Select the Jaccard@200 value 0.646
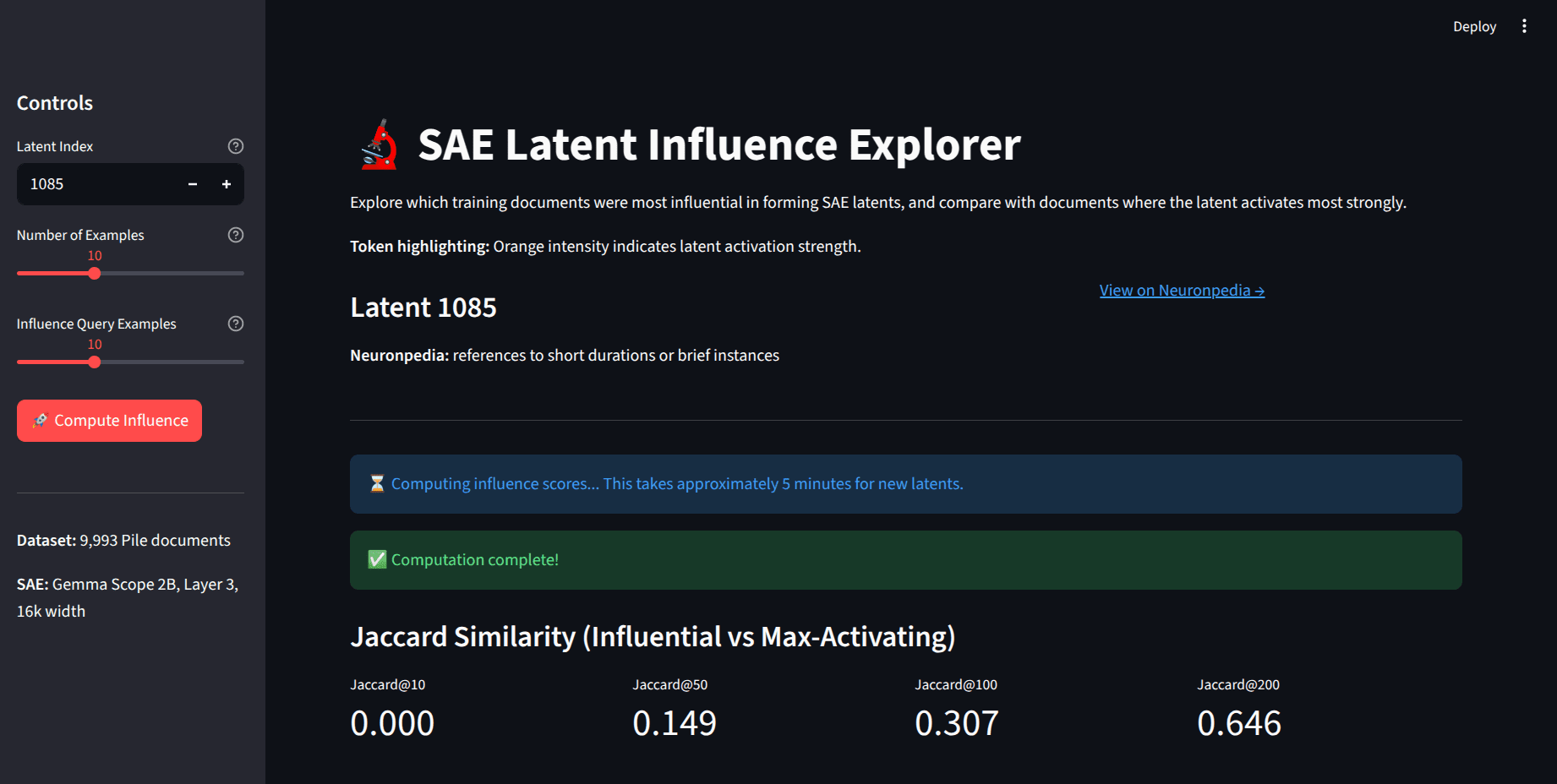The height and width of the screenshot is (784, 1557). (x=1239, y=723)
